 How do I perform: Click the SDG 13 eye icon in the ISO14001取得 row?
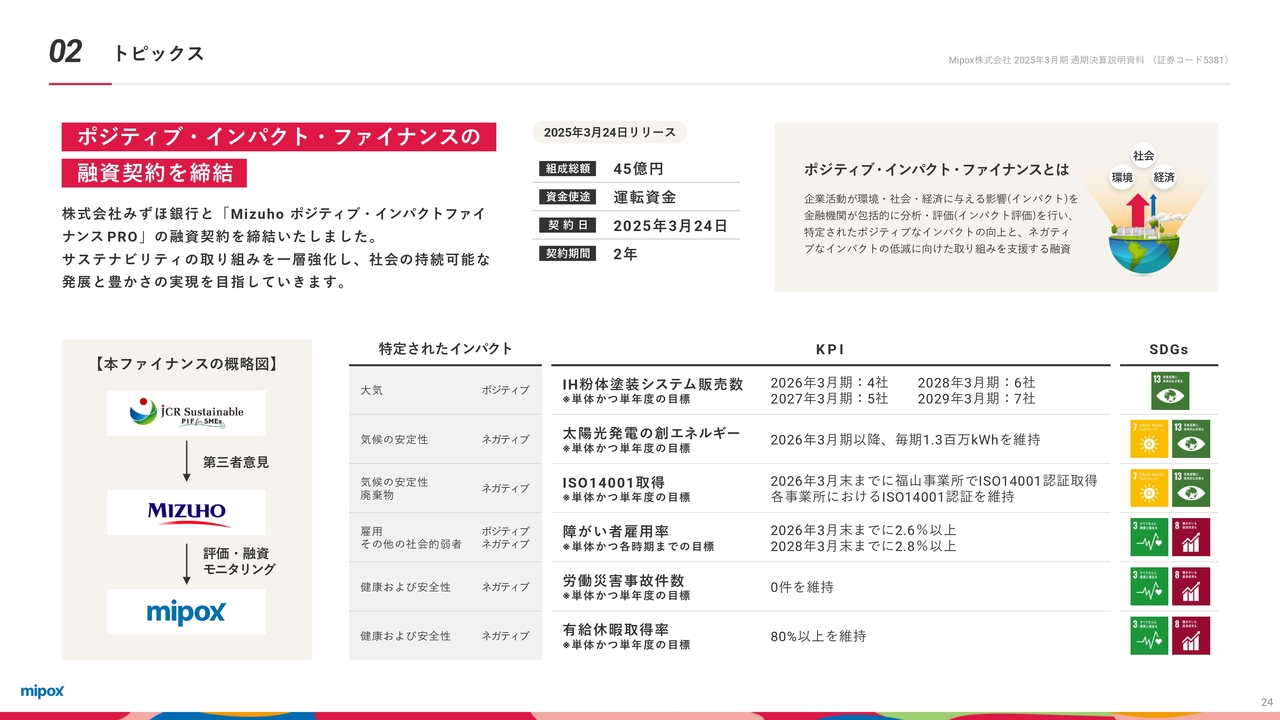[x=1191, y=488]
